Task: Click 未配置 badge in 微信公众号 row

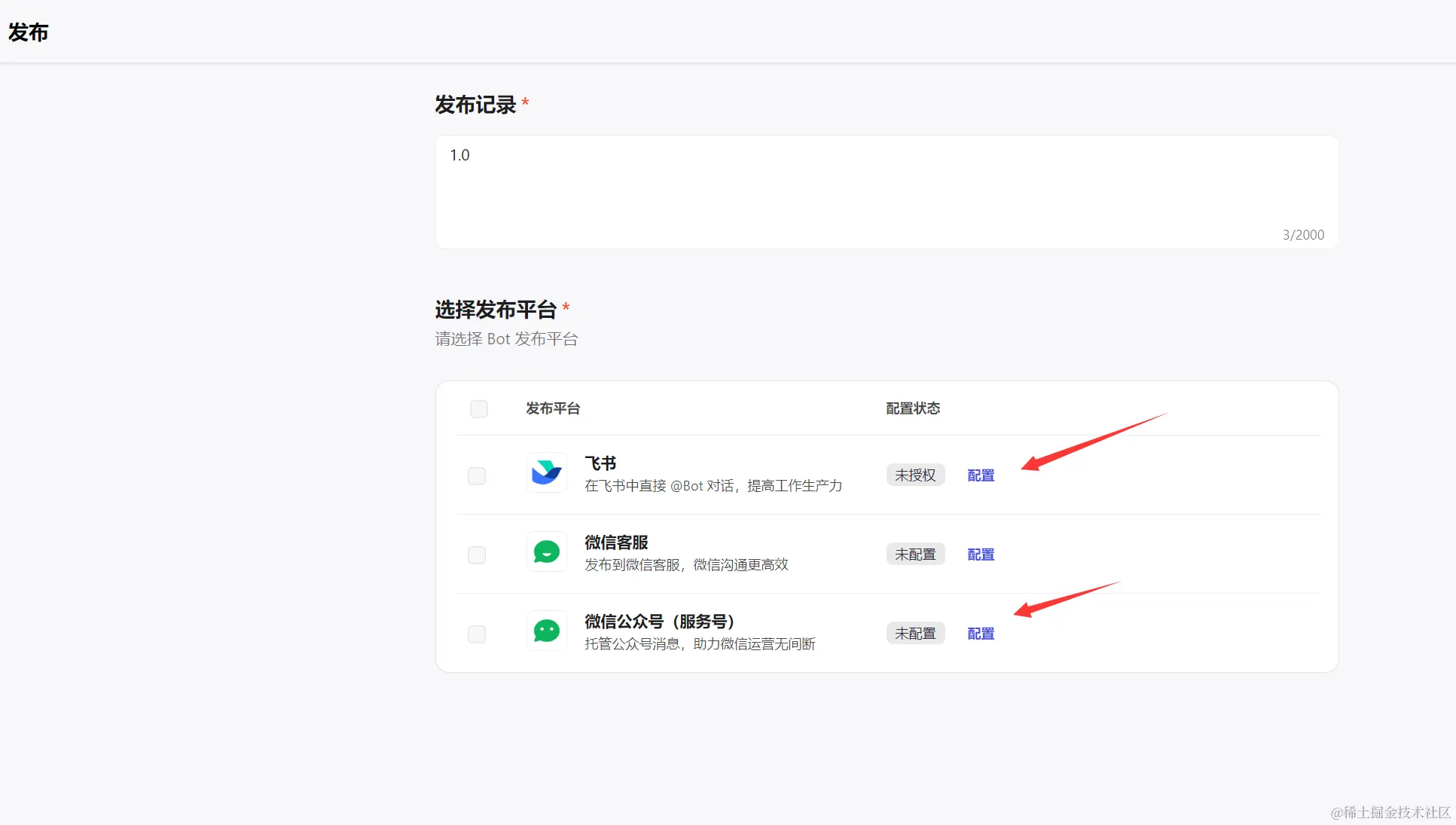Action: coord(915,634)
